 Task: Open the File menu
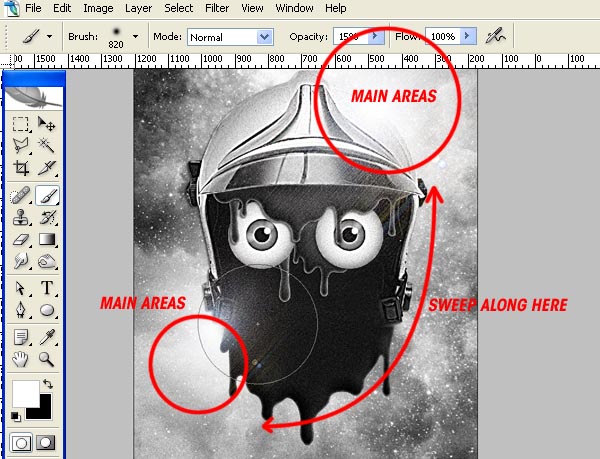[x=33, y=8]
